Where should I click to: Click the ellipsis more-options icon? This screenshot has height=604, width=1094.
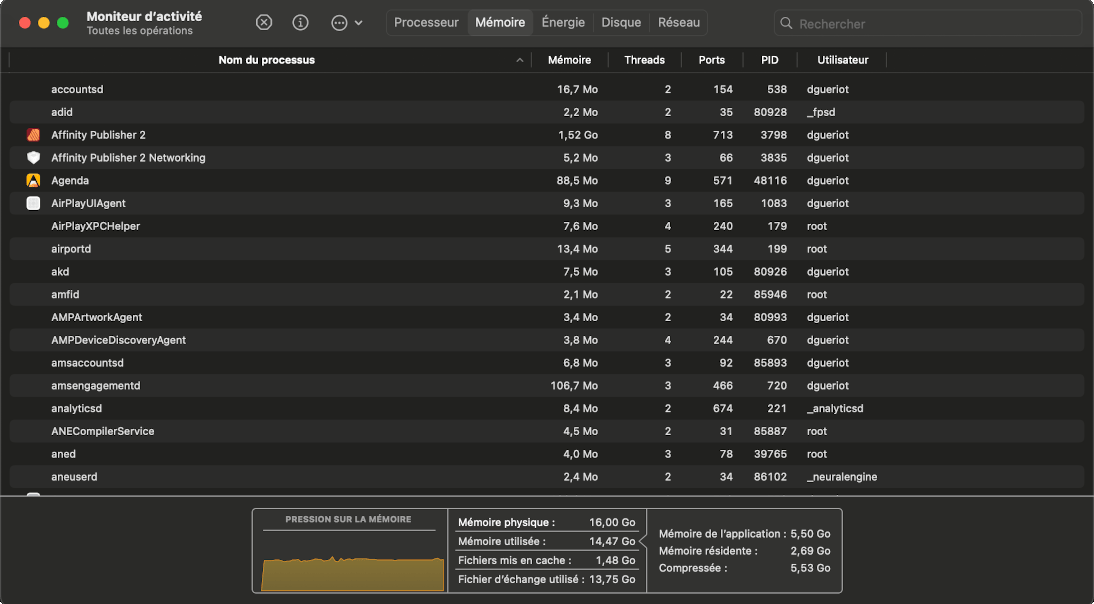pos(339,22)
